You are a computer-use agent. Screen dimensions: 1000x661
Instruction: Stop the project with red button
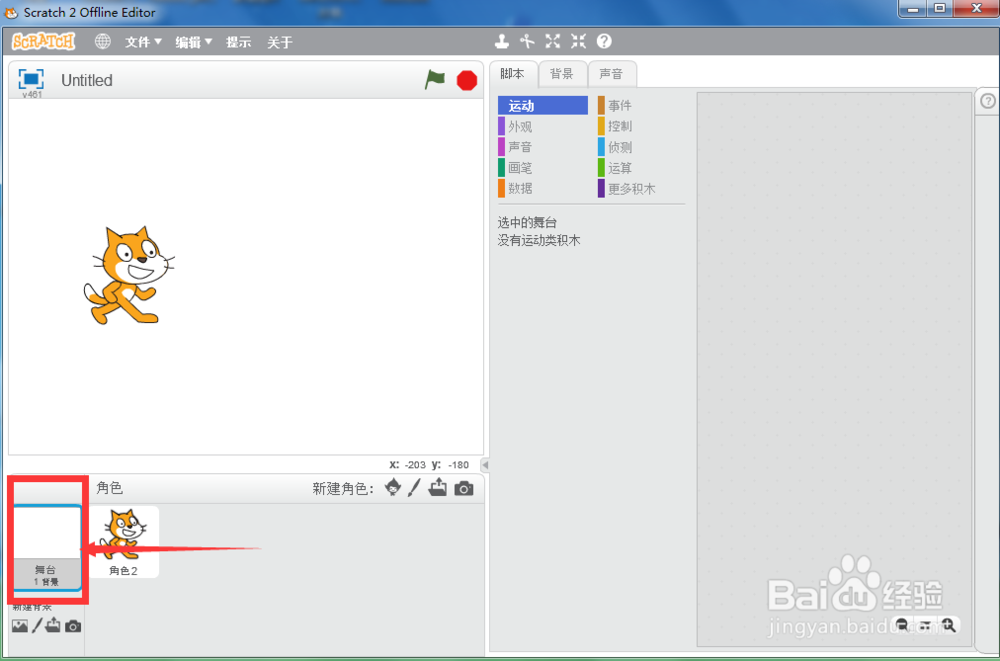(467, 80)
